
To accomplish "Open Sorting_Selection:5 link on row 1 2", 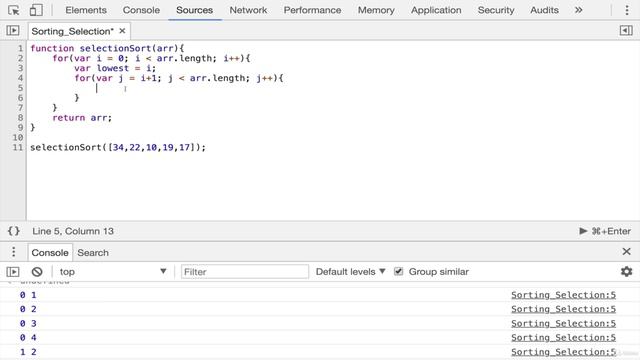I will 563,352.
